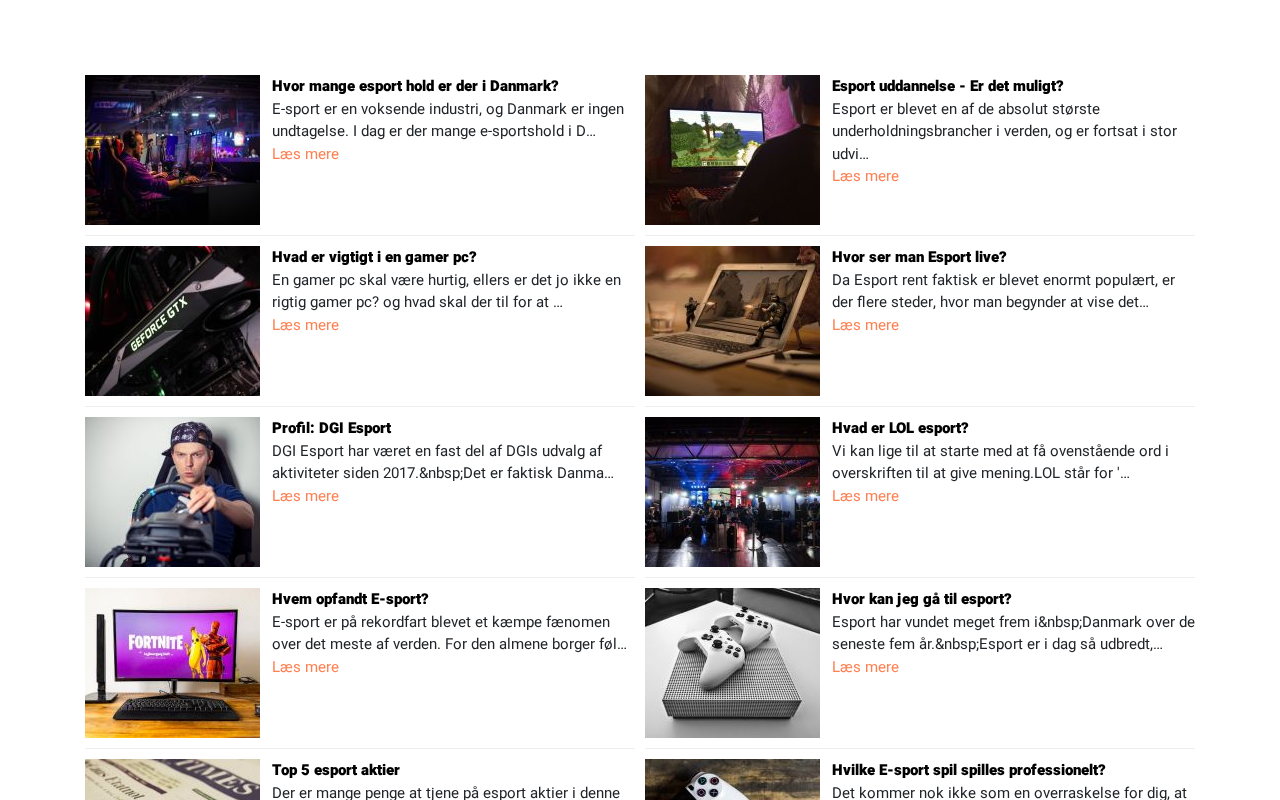Open 'Hvor mange esport hold' headline
This screenshot has height=800, width=1280.
[415, 86]
